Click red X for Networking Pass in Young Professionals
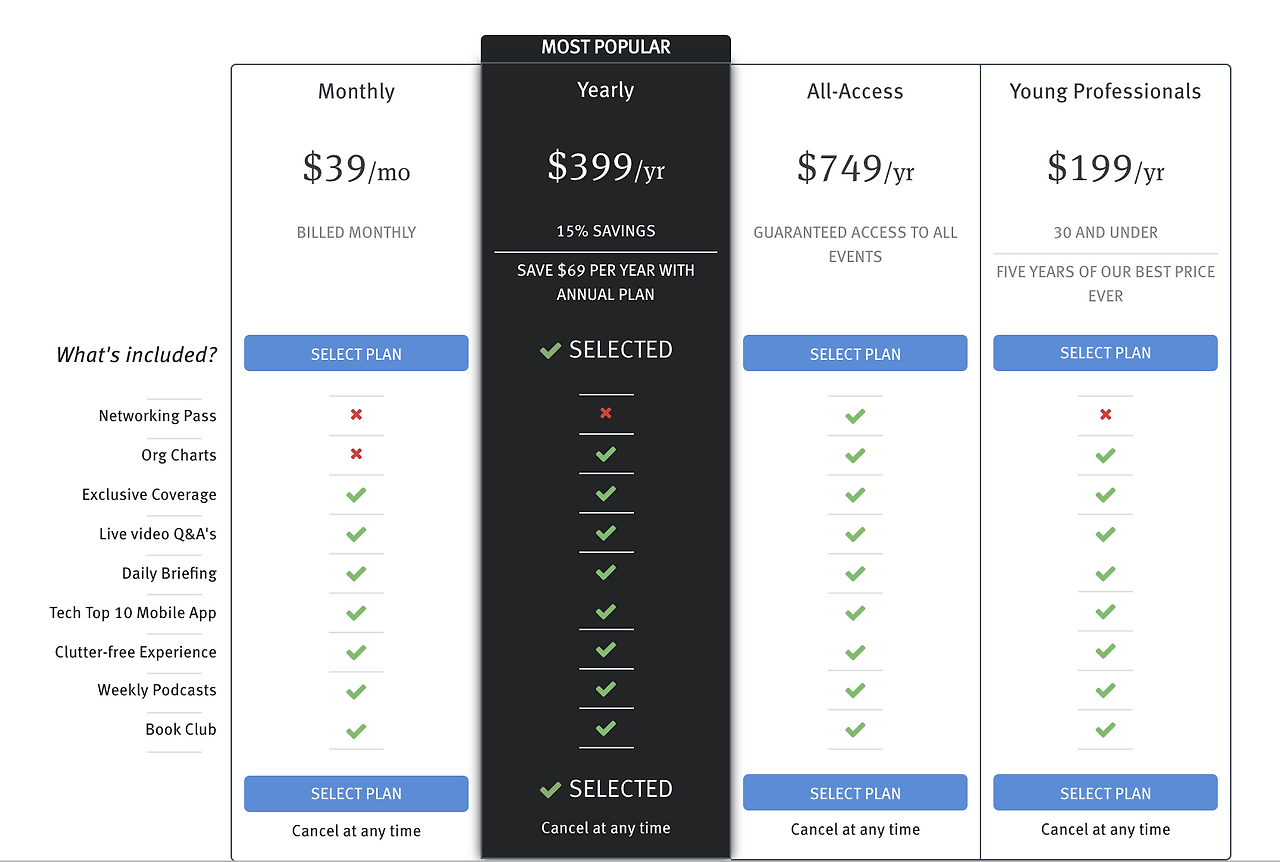1280x862 pixels. point(1105,414)
